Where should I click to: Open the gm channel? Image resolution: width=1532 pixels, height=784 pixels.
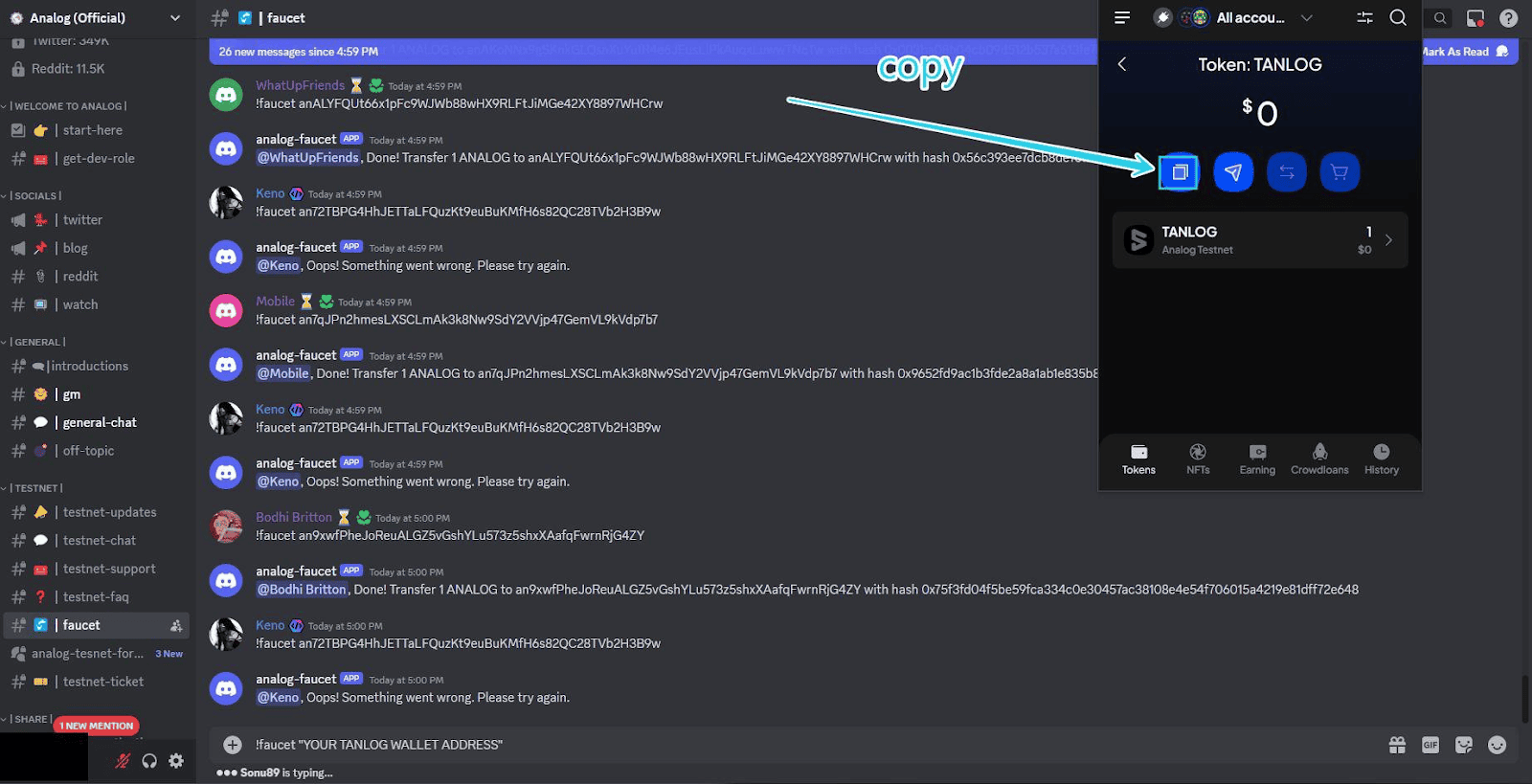click(97, 394)
